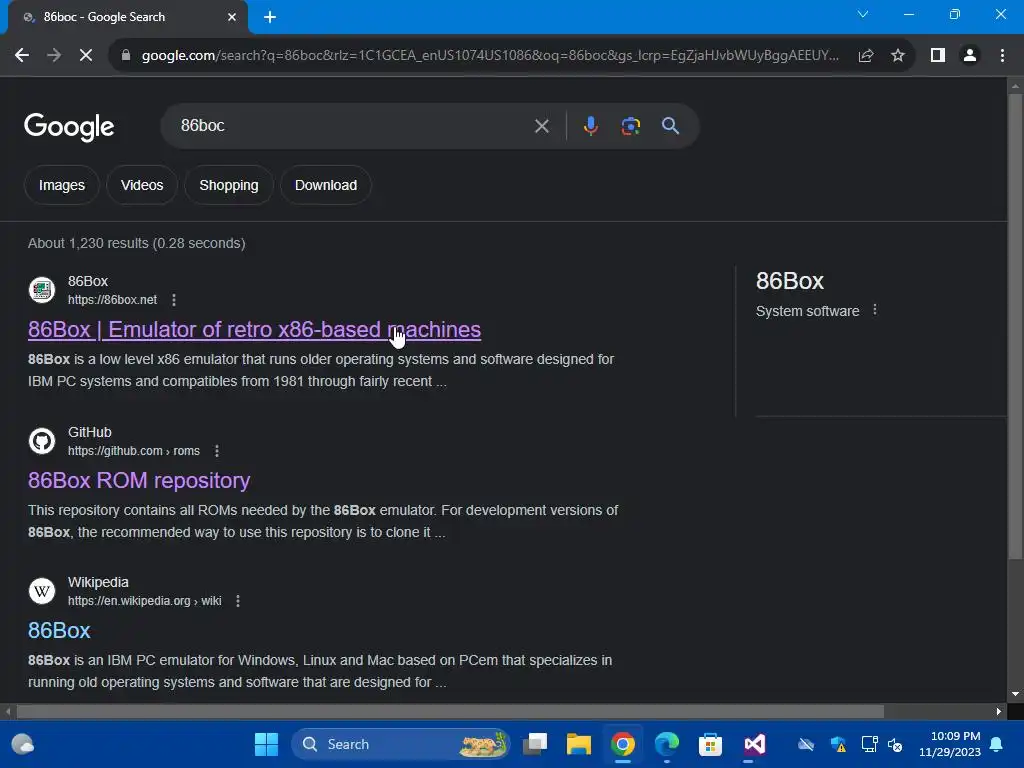Click the GitHub favicon
Screen dimensions: 1024x768
point(42,441)
